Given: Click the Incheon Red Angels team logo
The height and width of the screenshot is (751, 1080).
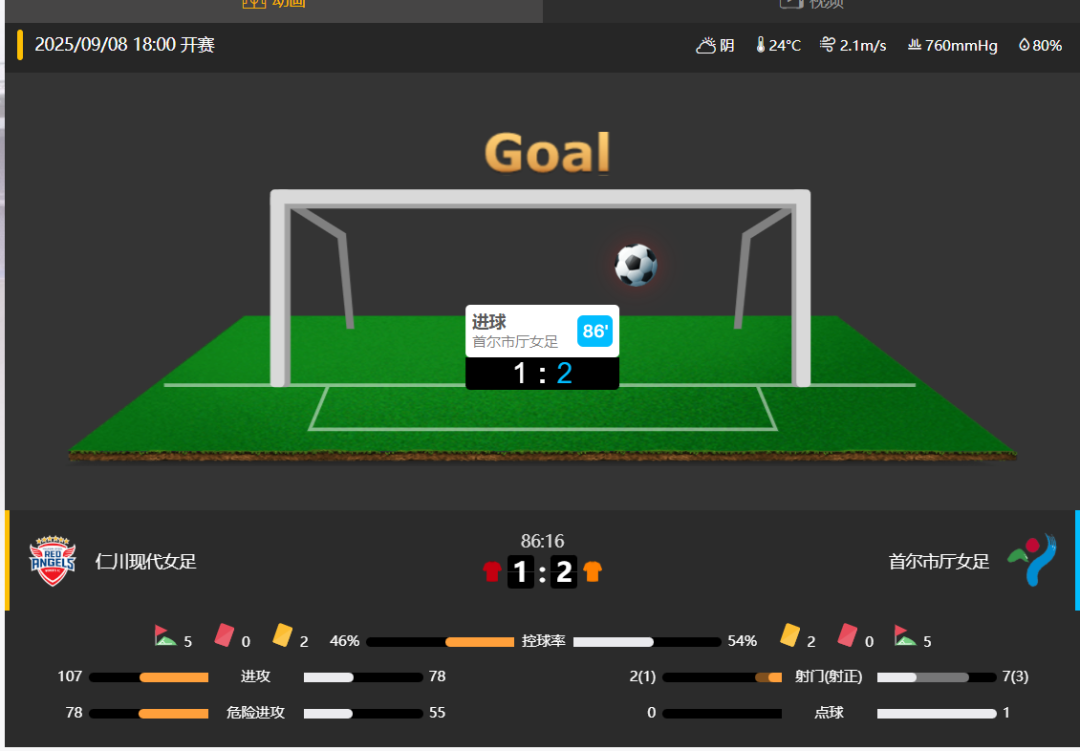Looking at the screenshot, I should tap(52, 561).
